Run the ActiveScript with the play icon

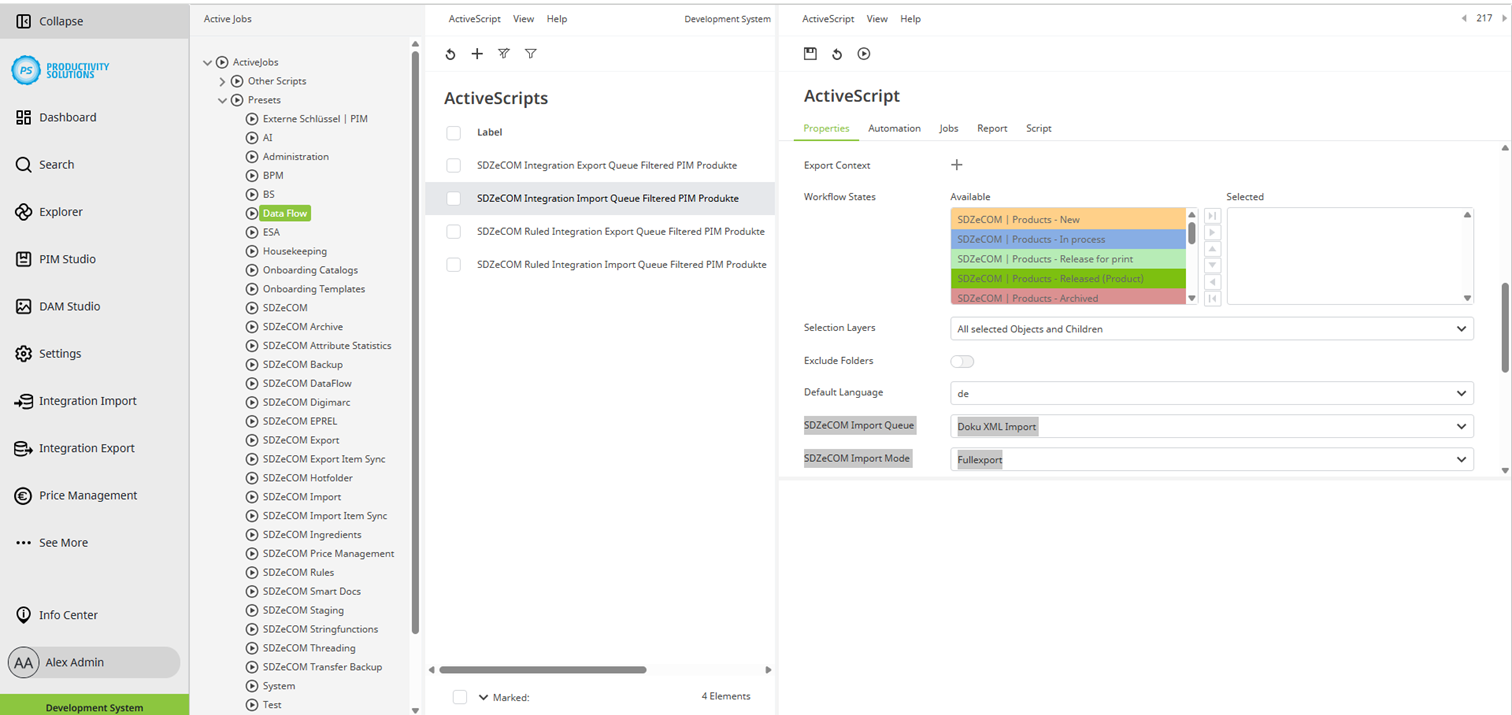coord(862,54)
